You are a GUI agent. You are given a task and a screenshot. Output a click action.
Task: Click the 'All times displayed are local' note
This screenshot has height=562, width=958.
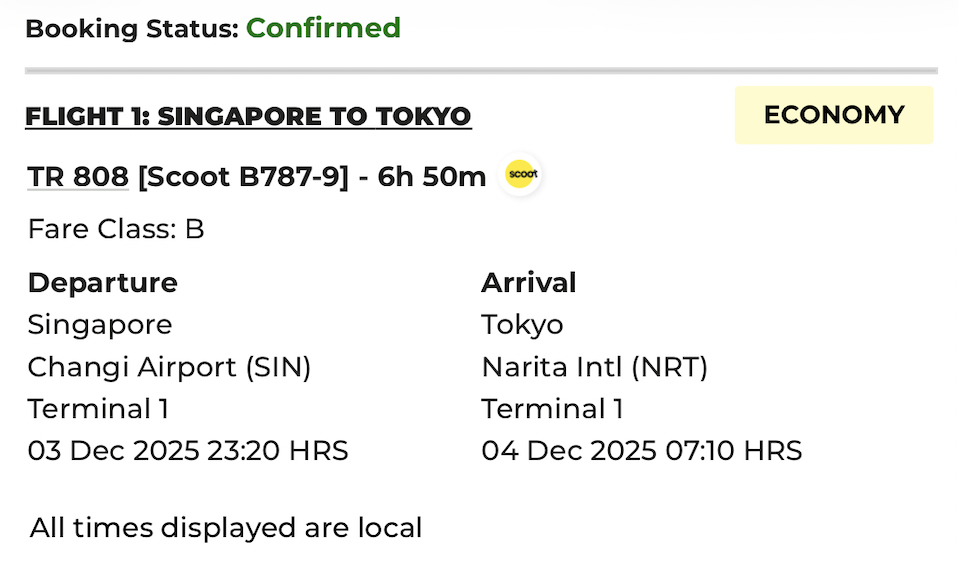tap(226, 527)
